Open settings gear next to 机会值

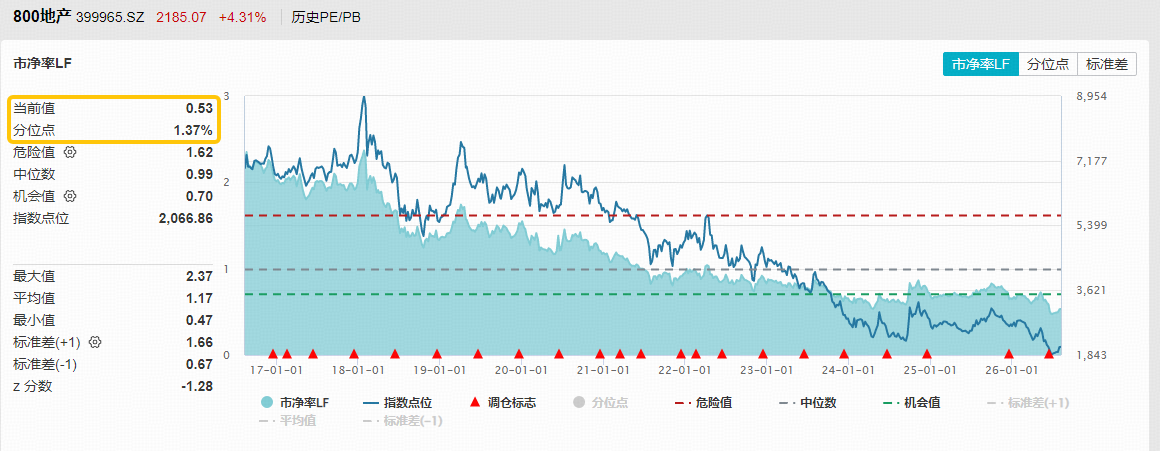click(70, 196)
